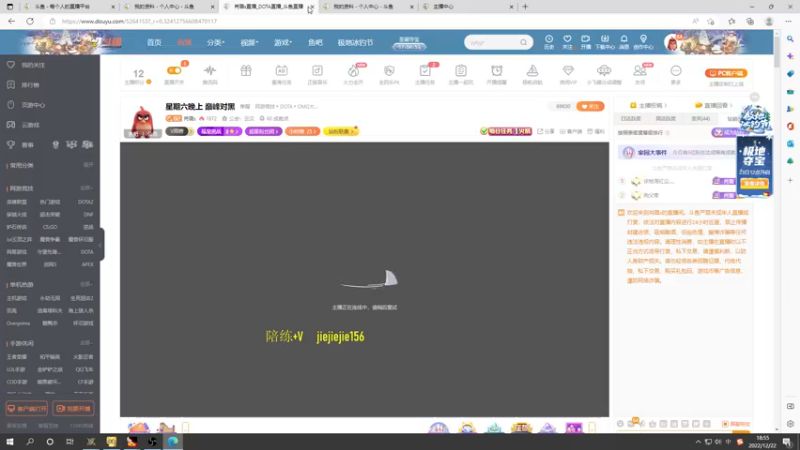The height and width of the screenshot is (450, 800).
Task: Open the user avatar in the header
Action: [672, 43]
